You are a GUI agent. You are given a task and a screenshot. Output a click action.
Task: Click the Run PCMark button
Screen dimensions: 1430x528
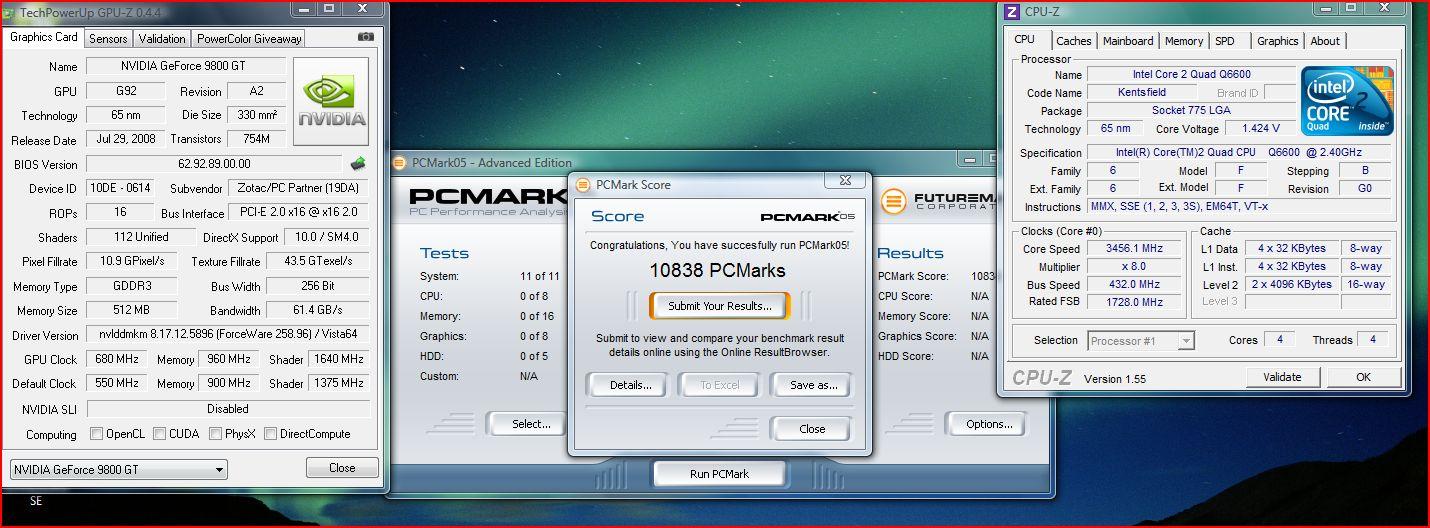(x=719, y=474)
